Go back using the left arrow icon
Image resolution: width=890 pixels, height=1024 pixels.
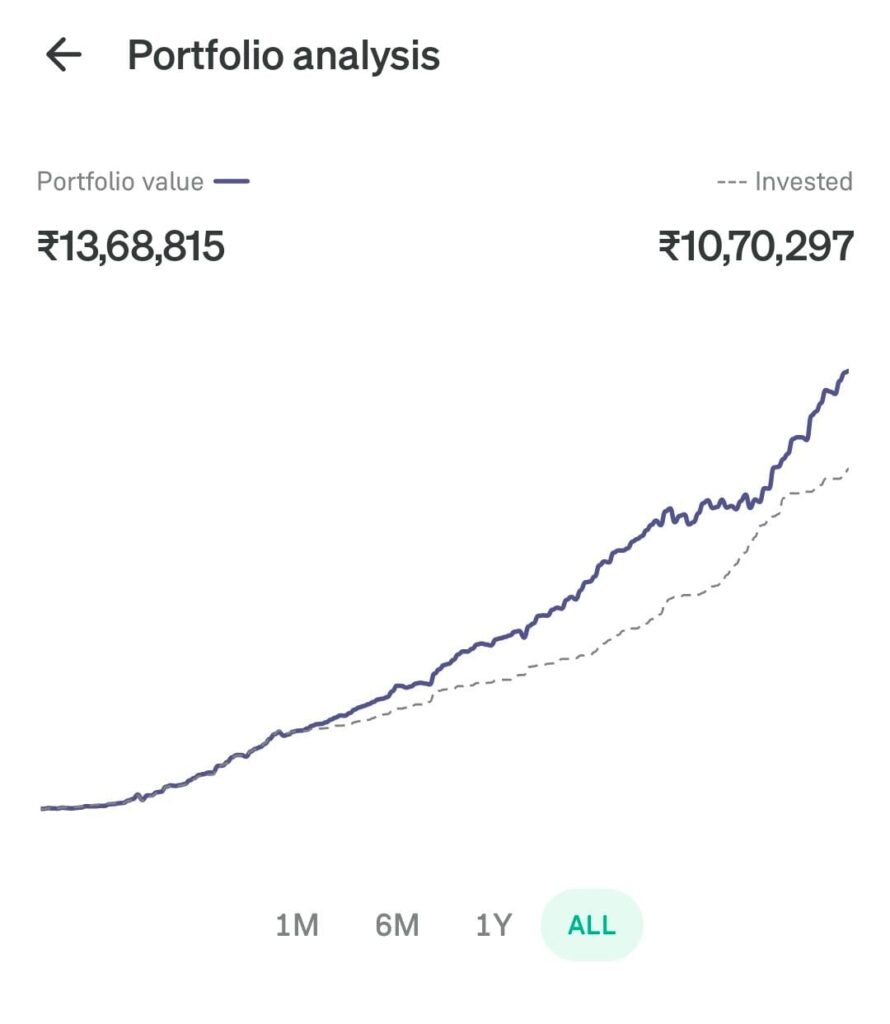64,54
